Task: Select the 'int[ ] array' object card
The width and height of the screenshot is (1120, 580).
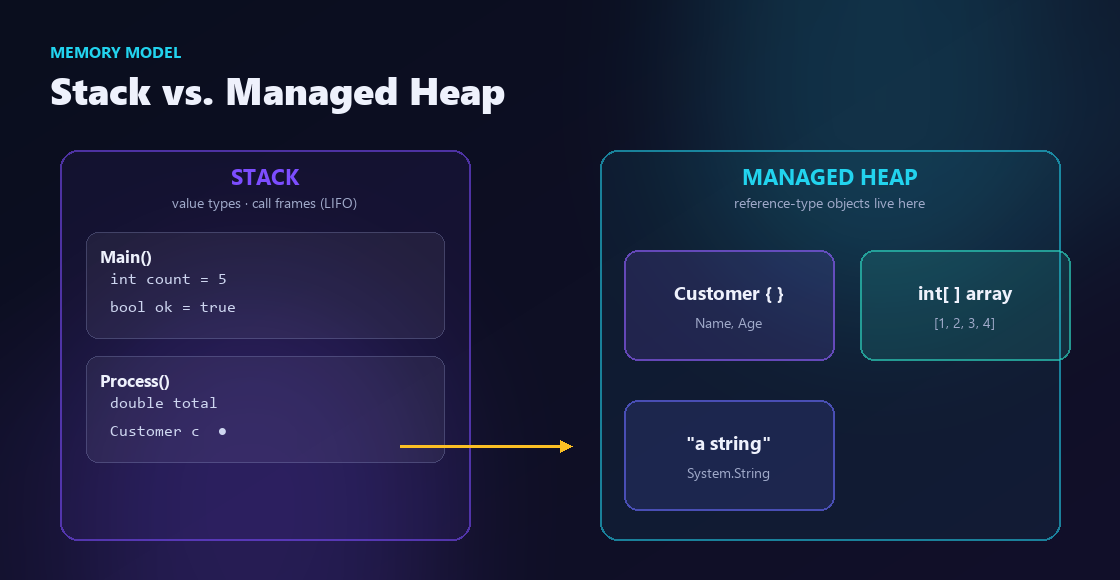Action: [x=965, y=306]
